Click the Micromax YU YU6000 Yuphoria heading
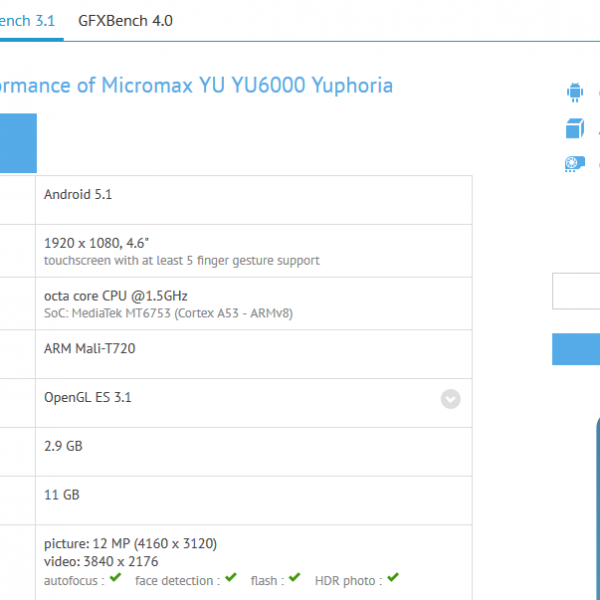Screen dimensions: 600x600 (x=196, y=85)
